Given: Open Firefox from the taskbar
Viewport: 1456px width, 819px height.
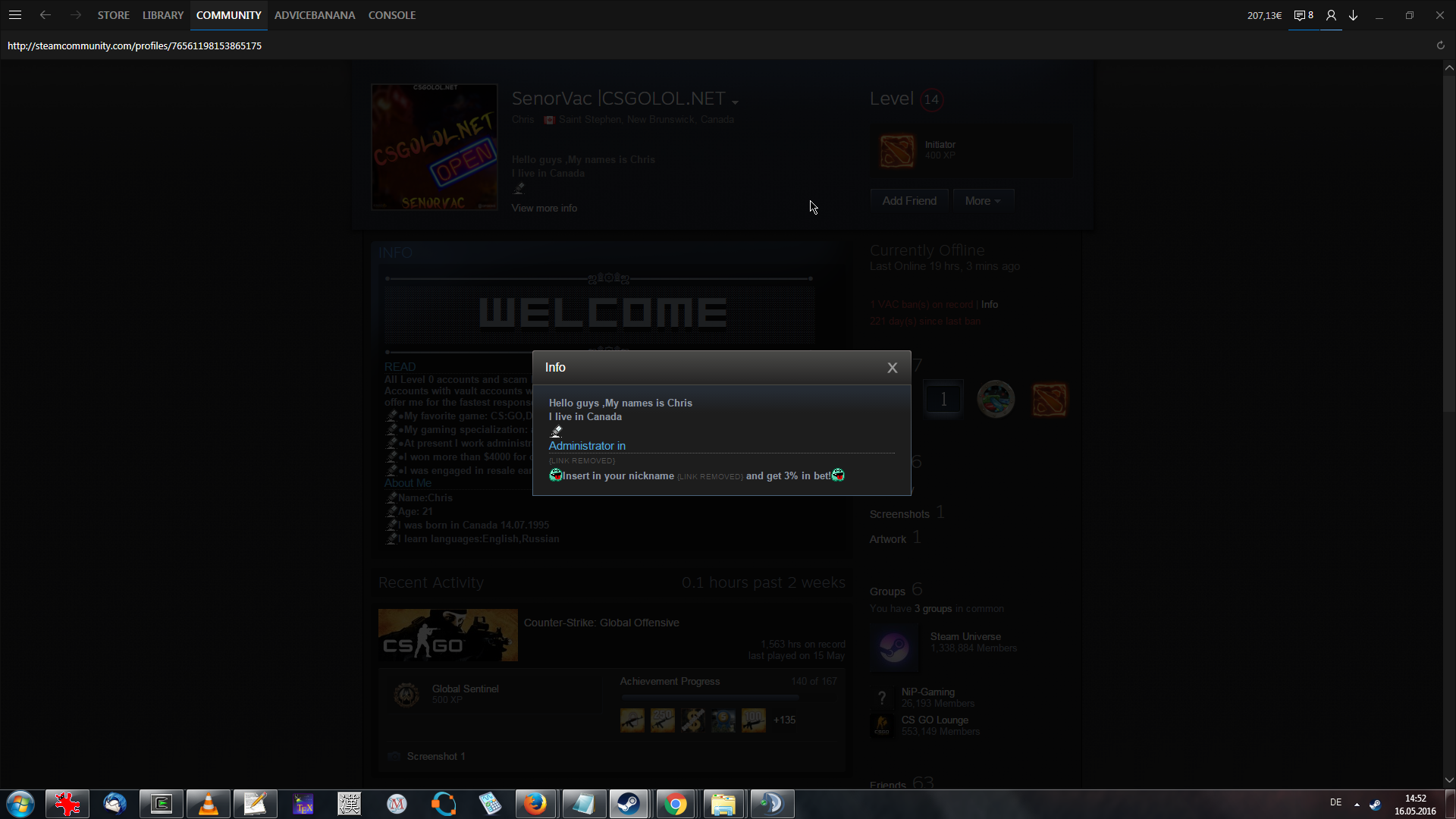Looking at the screenshot, I should point(535,804).
